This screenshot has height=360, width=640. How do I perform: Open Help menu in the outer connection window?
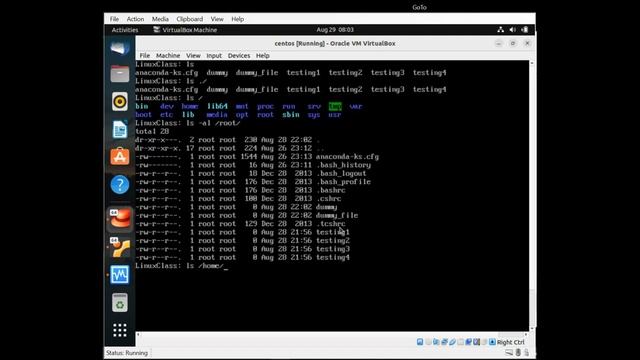click(x=238, y=19)
